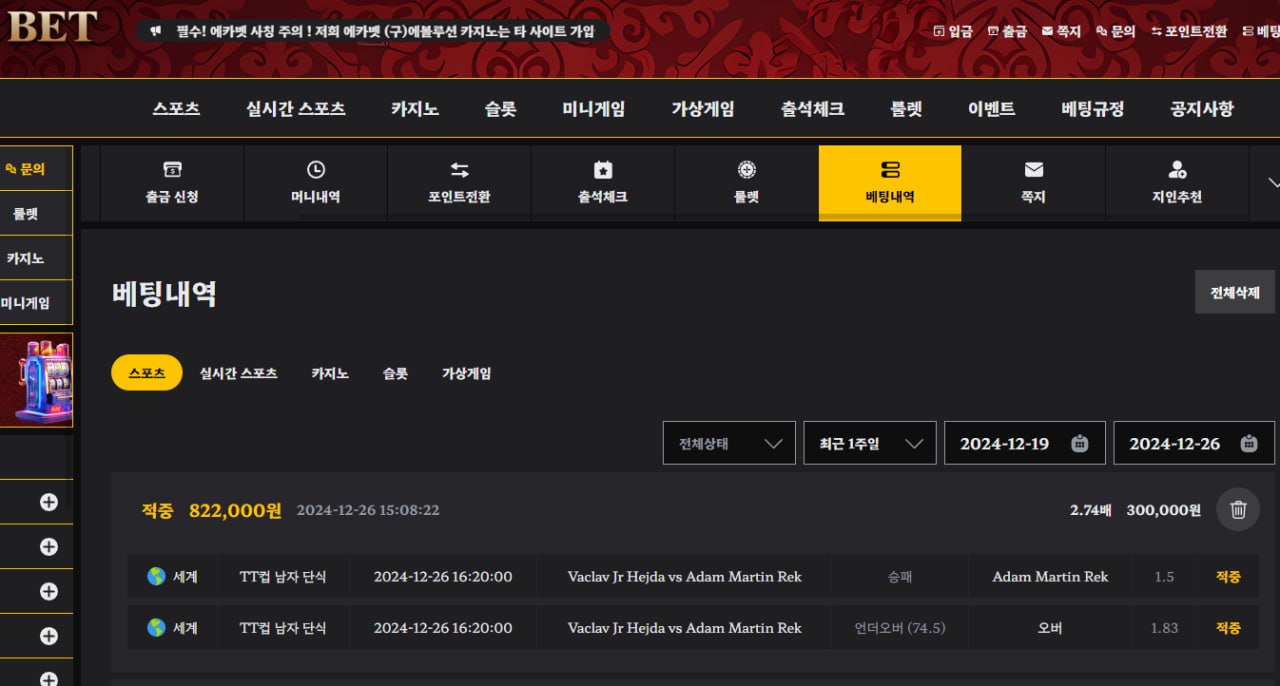Screen dimensions: 1280x686
Task: Open the messages (쪽지) envelope icon
Action: [1033, 170]
